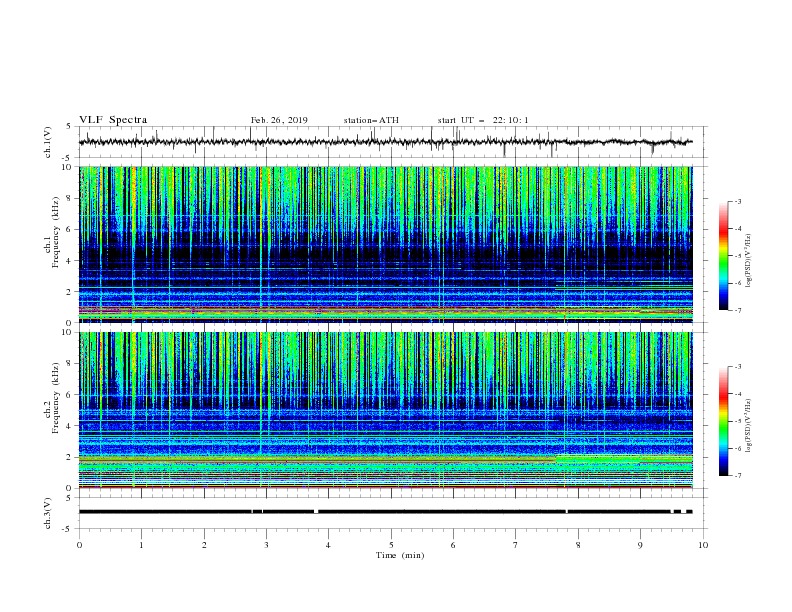This screenshot has height=612, width=792.
Task: Click the '5' tick label on time axis
Action: (391, 545)
